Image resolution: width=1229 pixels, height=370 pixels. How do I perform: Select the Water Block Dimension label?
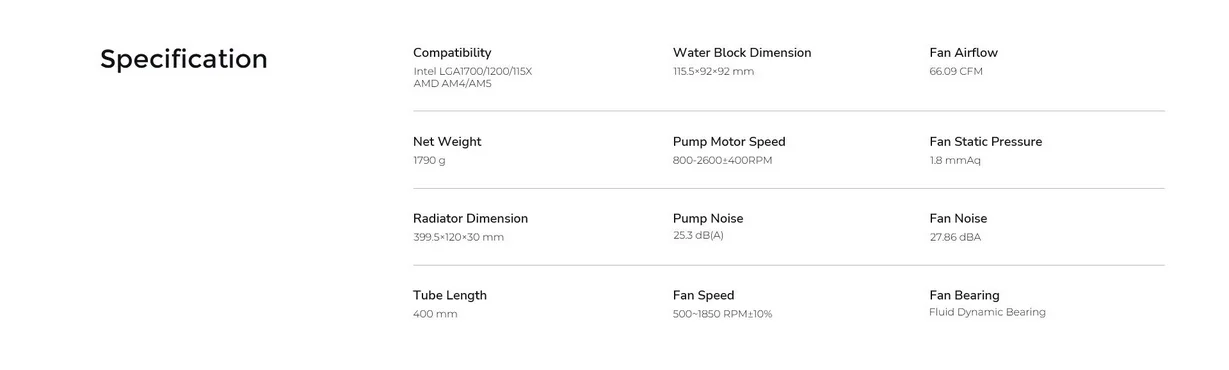click(742, 53)
